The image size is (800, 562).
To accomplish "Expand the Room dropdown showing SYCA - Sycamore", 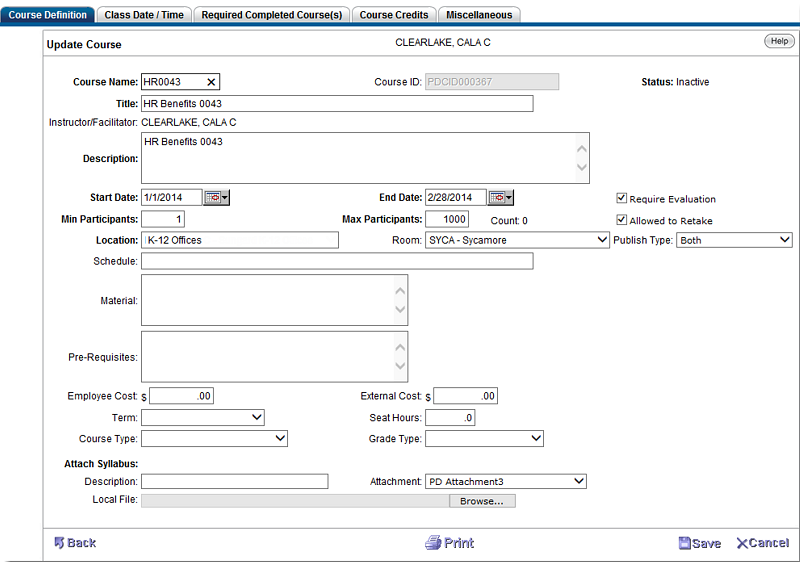I will tap(517, 240).
